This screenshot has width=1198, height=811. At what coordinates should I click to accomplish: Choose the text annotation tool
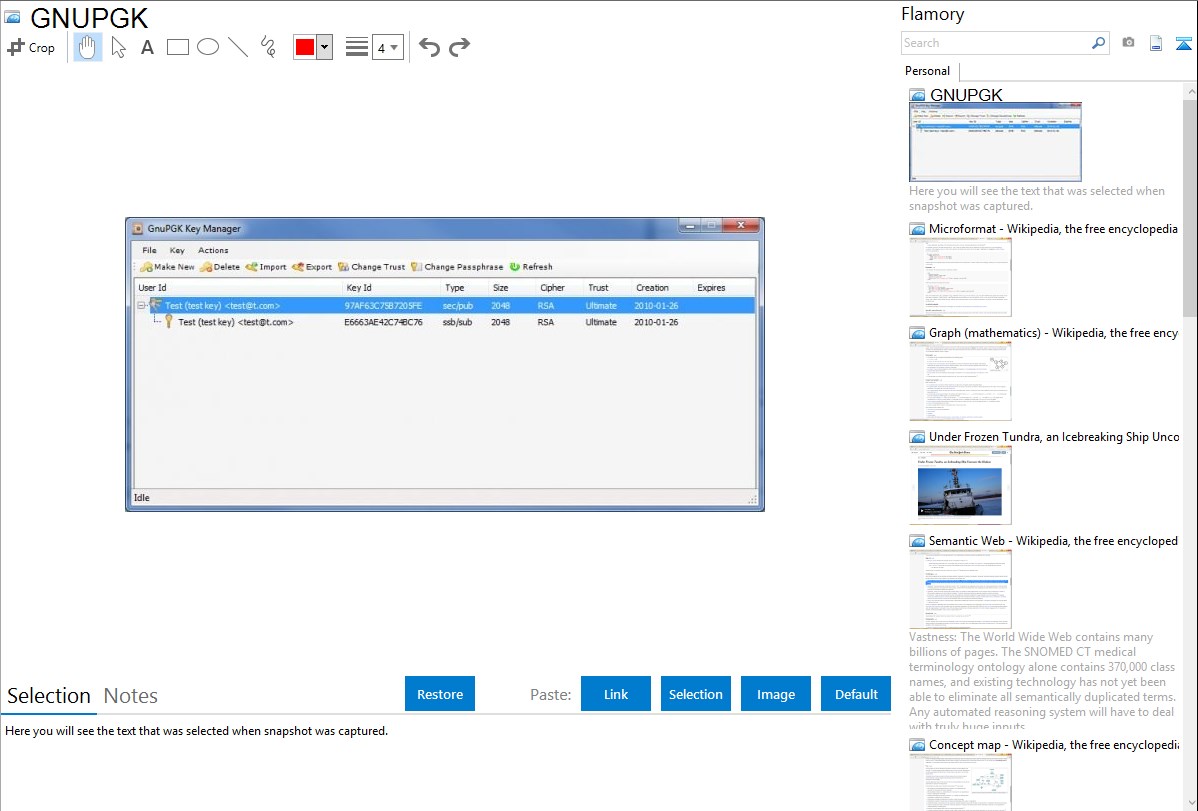pyautogui.click(x=147, y=47)
